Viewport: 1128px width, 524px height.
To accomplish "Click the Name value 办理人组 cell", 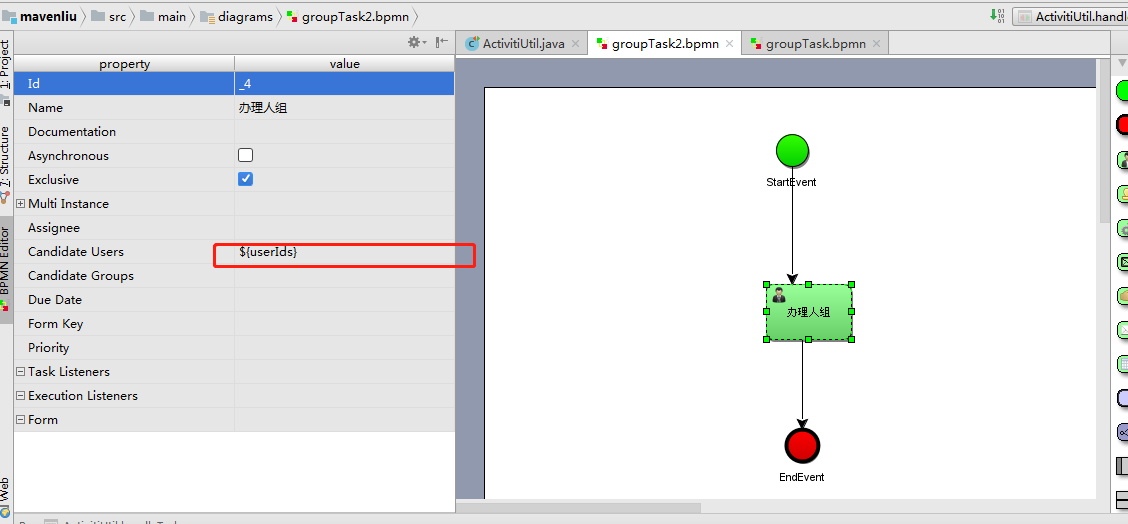I will (x=345, y=107).
